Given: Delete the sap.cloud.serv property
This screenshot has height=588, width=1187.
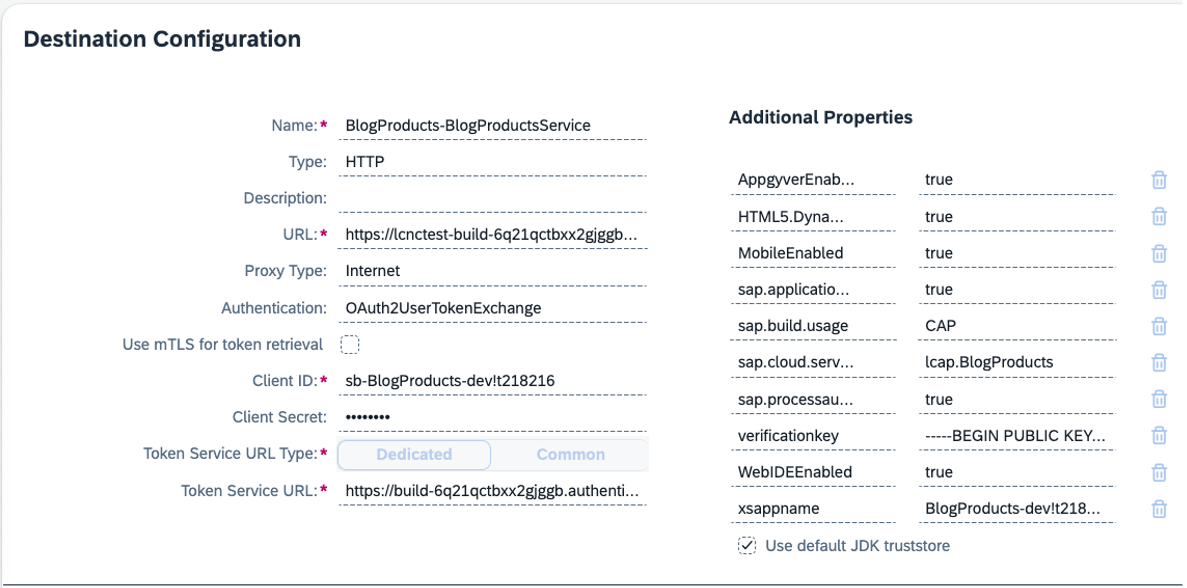Looking at the screenshot, I should (x=1158, y=362).
